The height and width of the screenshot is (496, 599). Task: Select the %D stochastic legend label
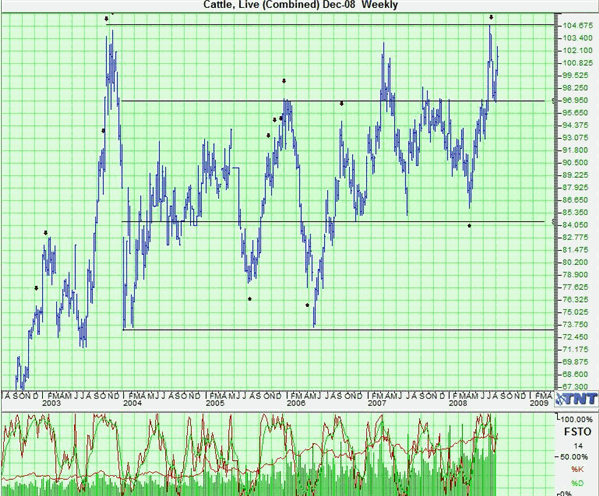(577, 483)
